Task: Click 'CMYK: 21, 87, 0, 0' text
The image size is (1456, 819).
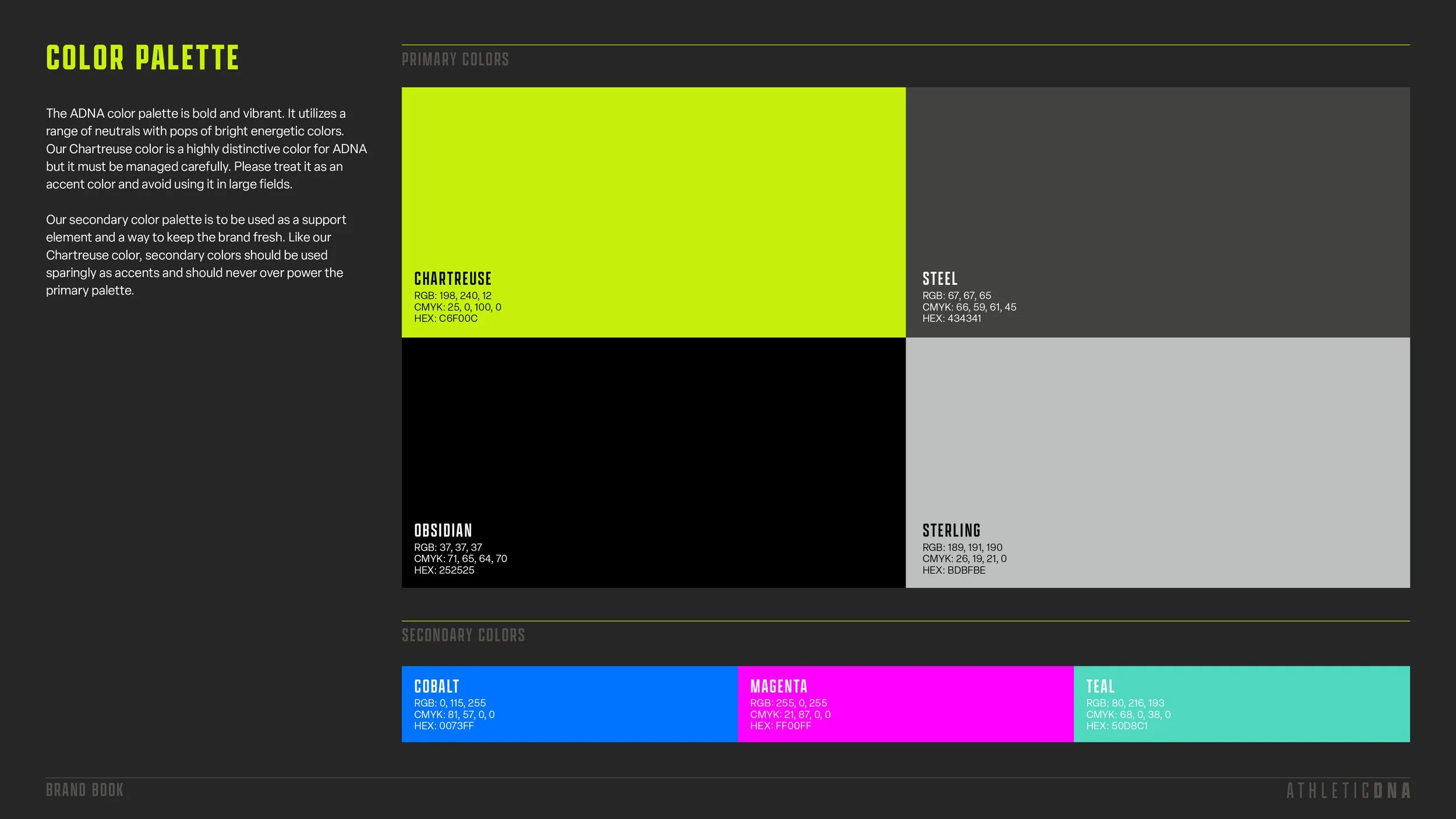Action: click(790, 715)
